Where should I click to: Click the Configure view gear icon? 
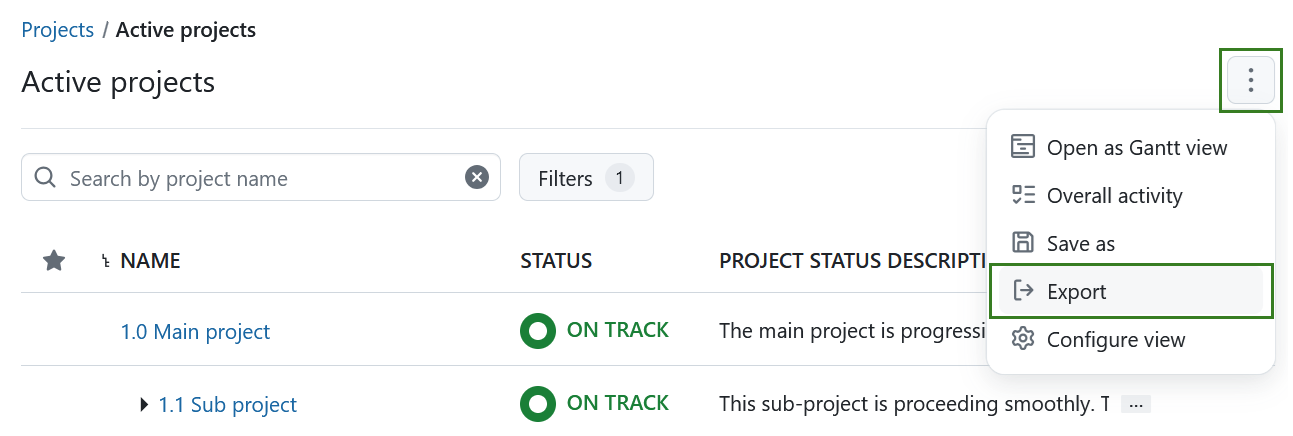tap(1022, 339)
